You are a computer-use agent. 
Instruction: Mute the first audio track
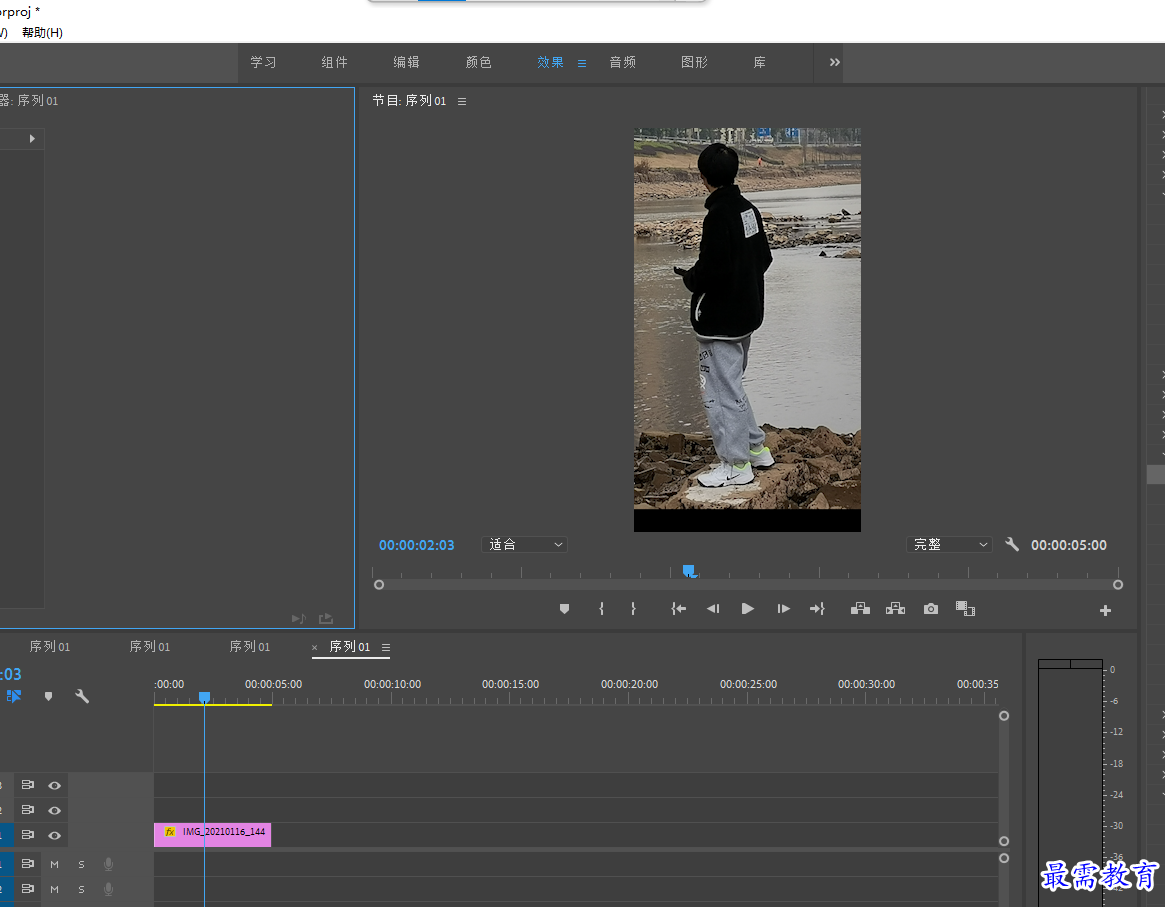(x=54, y=865)
